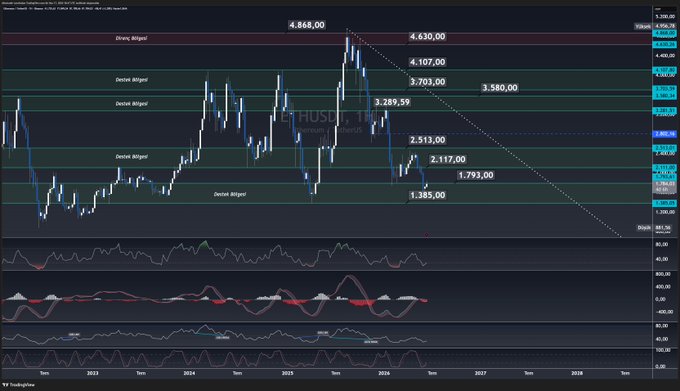680x391 pixels.
Task: Select the 1.793,00 level label
Action: pos(475,175)
